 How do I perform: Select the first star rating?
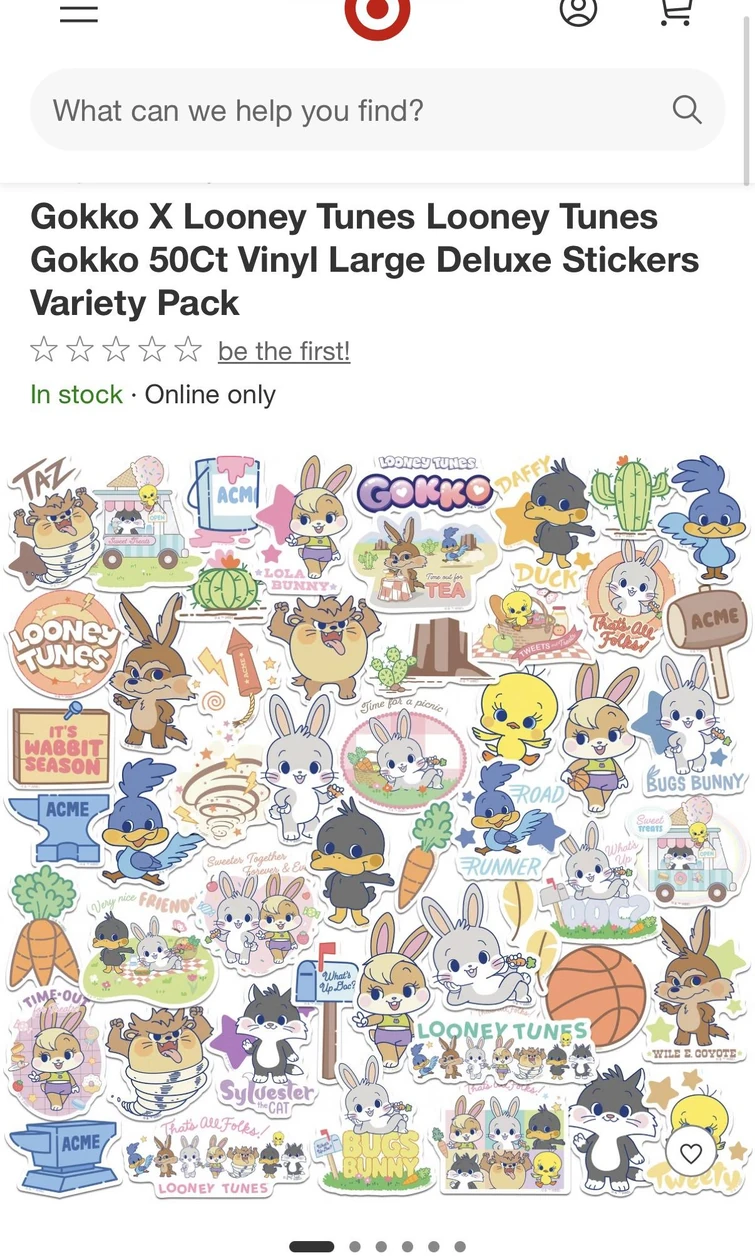point(44,350)
